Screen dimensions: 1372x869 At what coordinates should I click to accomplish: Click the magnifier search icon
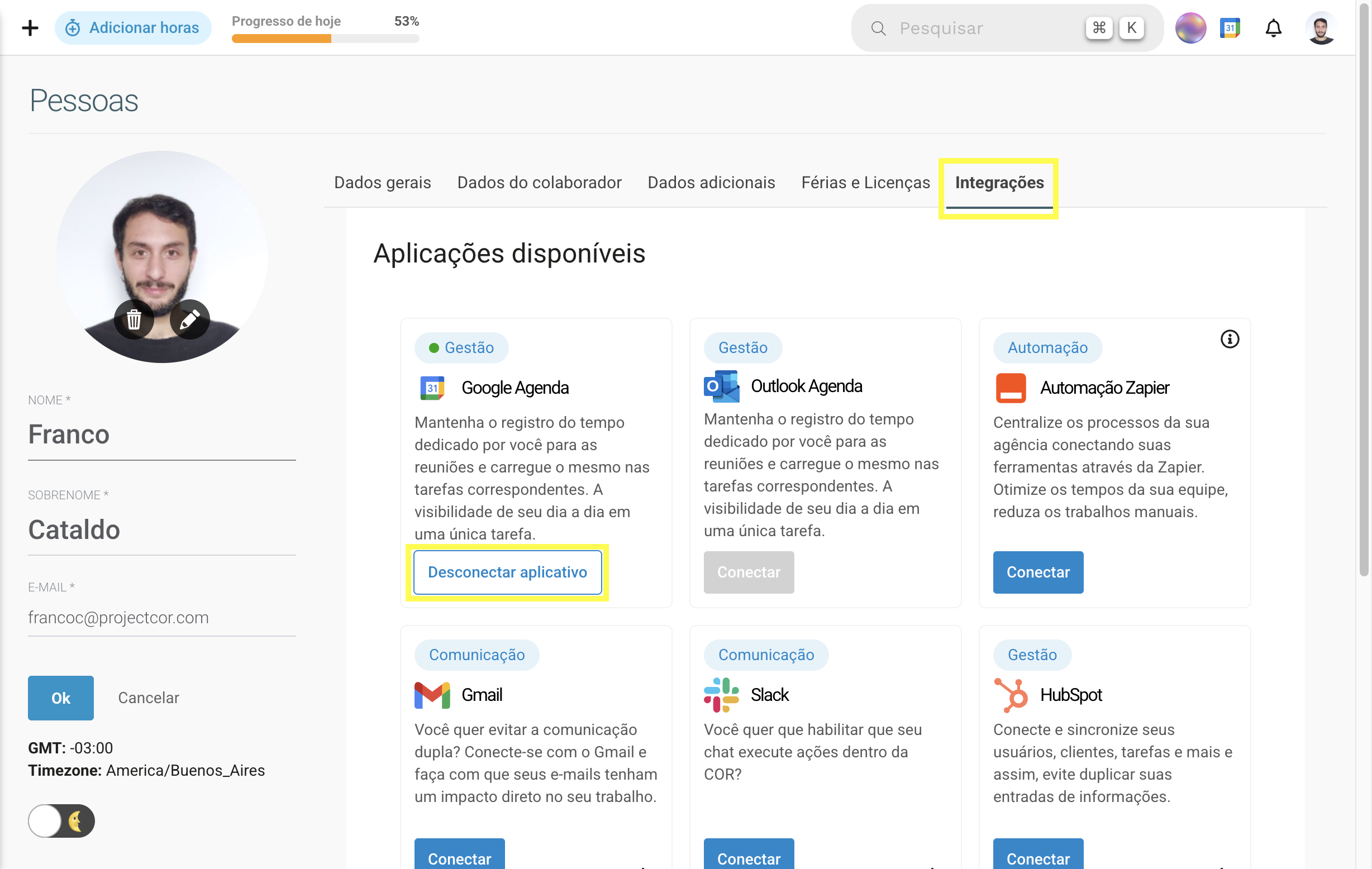878,28
